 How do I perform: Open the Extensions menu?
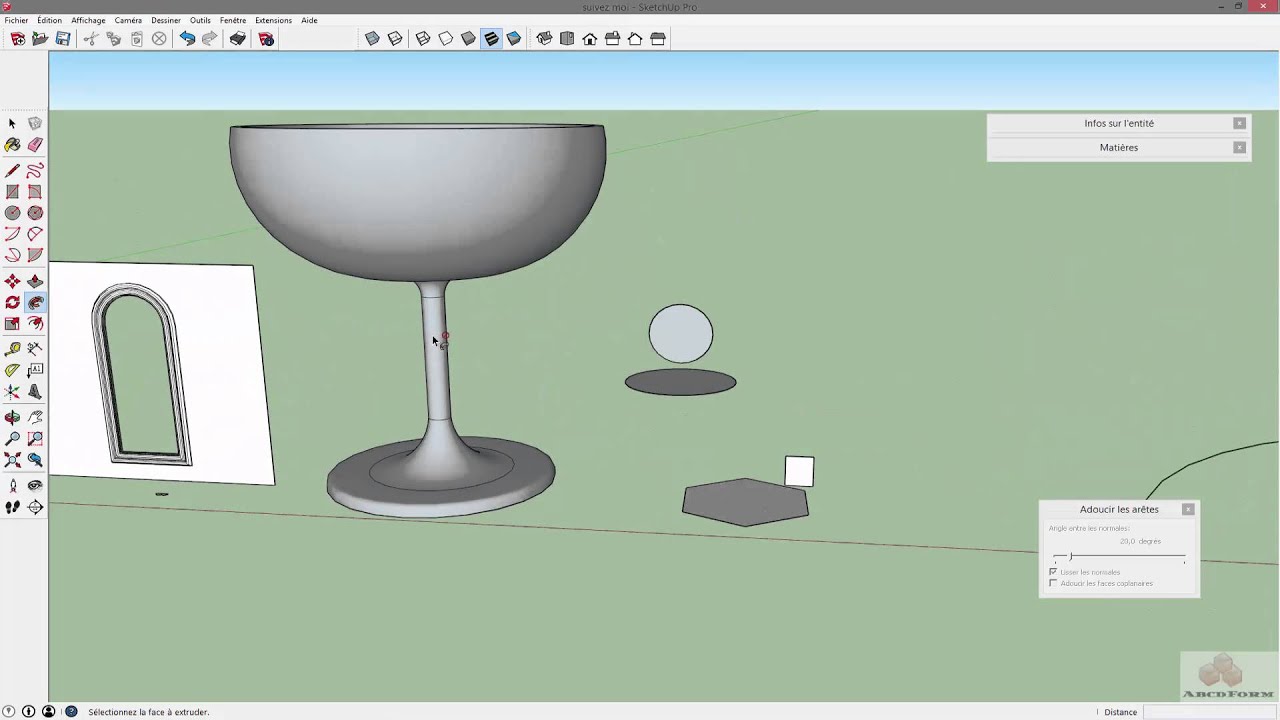coord(273,20)
